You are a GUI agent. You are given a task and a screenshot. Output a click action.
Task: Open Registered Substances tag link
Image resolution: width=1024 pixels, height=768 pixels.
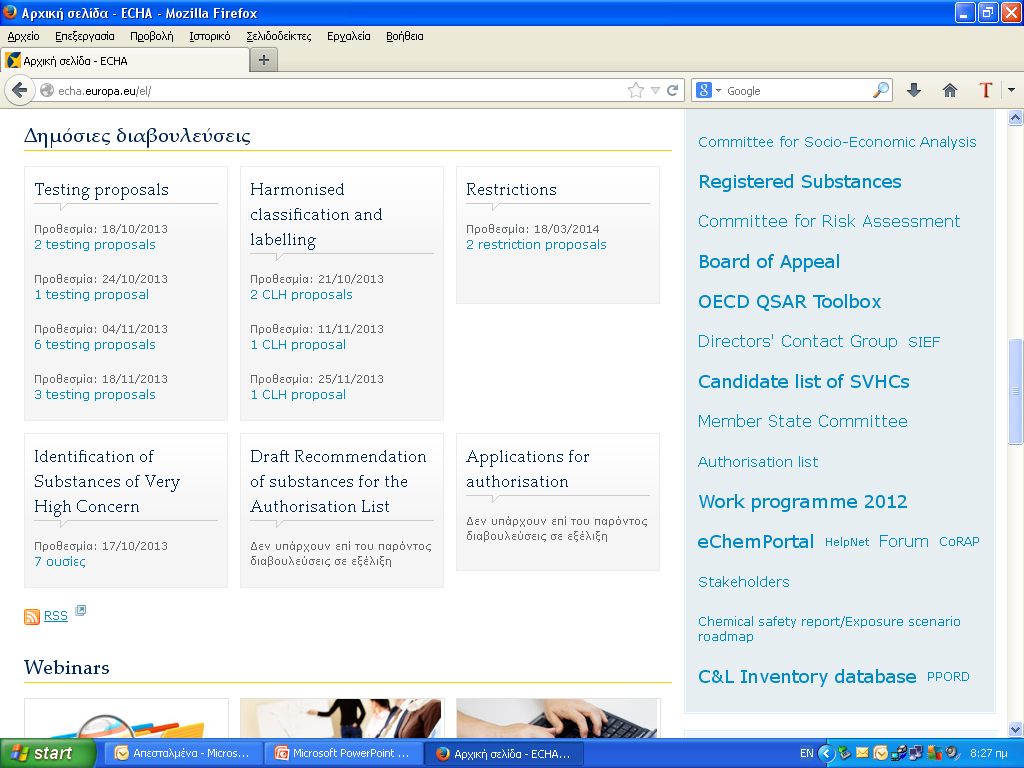[x=800, y=182]
